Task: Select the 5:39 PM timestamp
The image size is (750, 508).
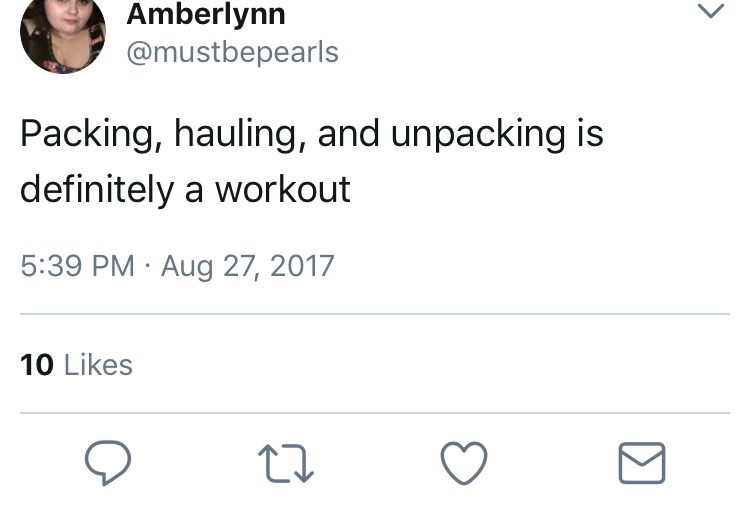Action: (x=77, y=266)
